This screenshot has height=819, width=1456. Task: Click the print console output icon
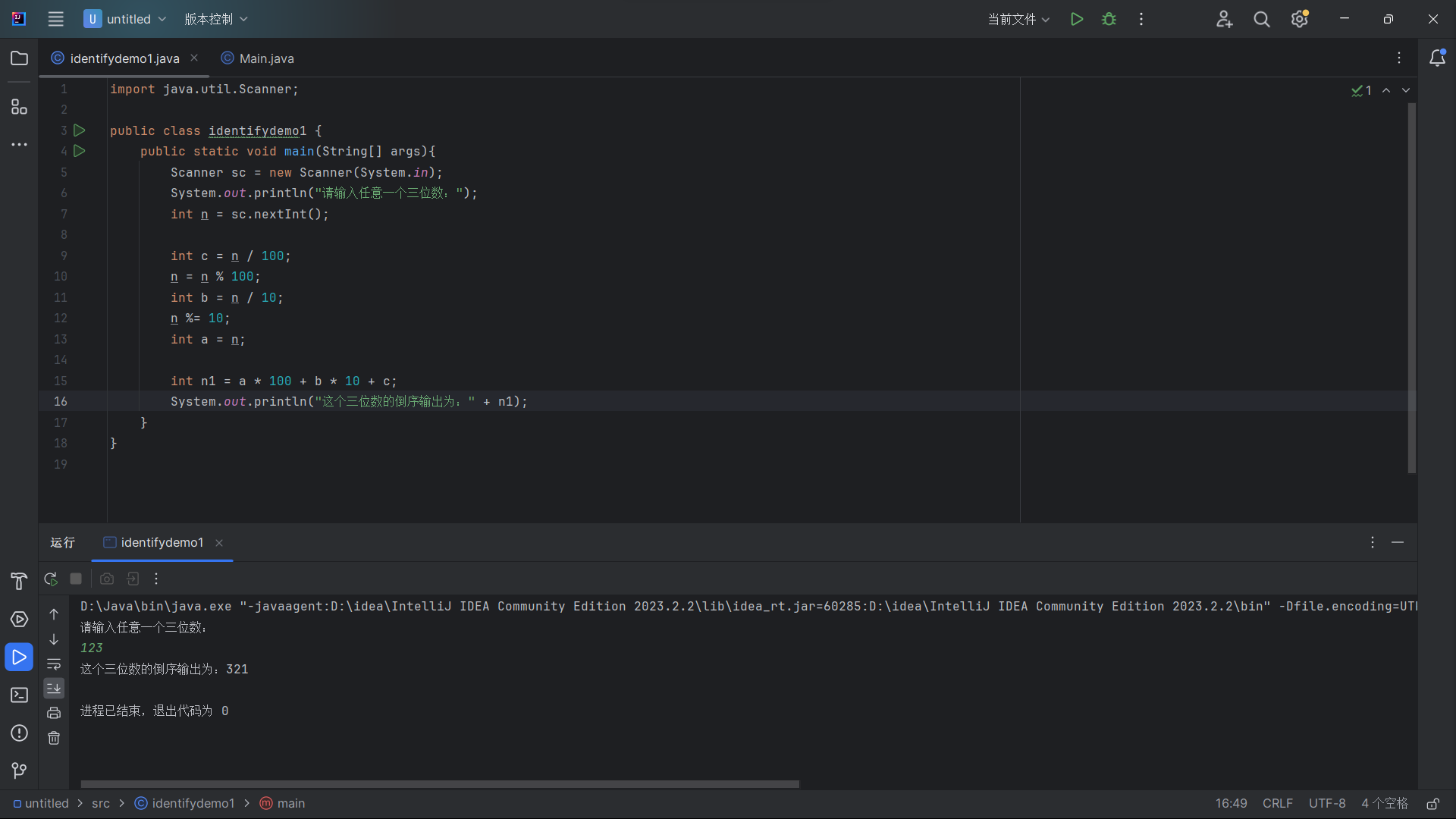pos(54,713)
